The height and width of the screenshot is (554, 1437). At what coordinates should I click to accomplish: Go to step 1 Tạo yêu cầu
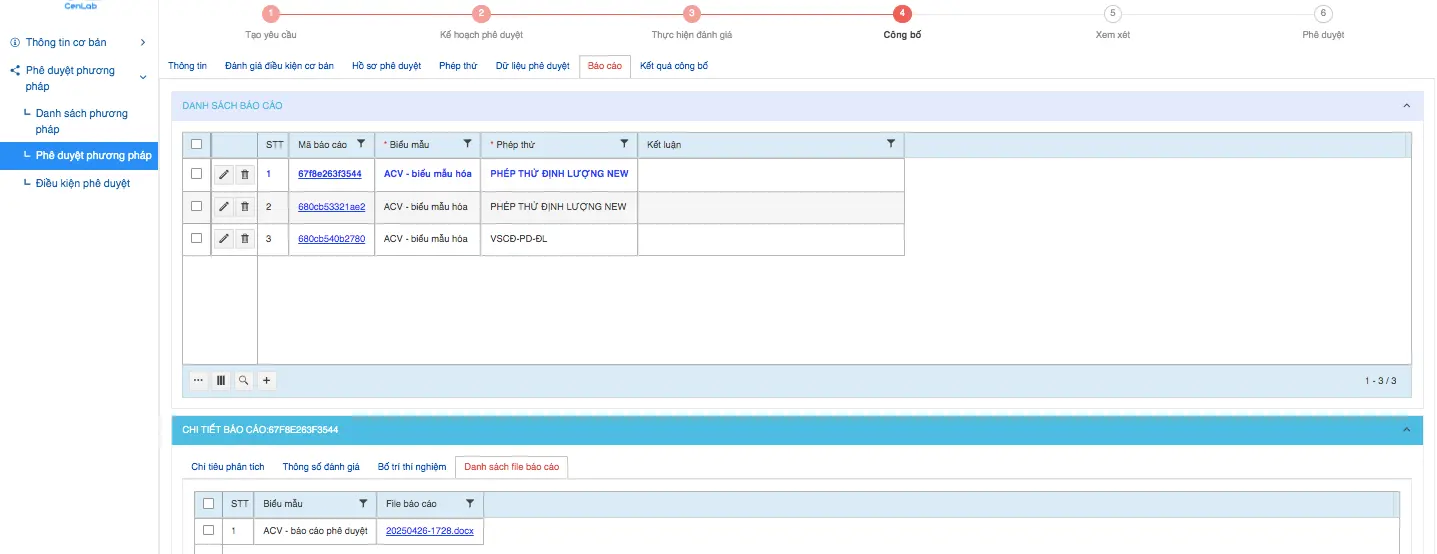click(x=271, y=13)
